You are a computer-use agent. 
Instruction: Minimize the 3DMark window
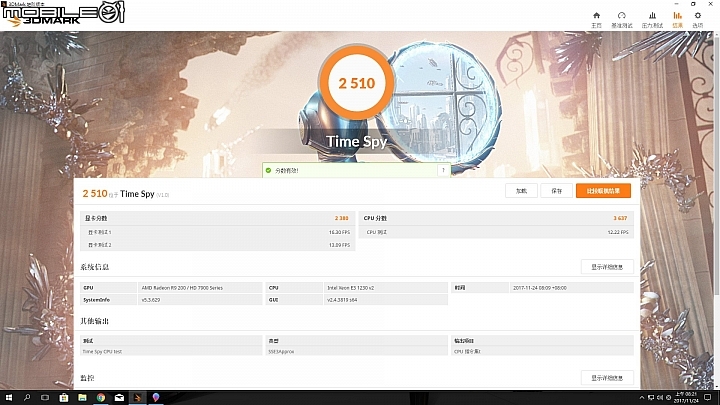coord(676,4)
